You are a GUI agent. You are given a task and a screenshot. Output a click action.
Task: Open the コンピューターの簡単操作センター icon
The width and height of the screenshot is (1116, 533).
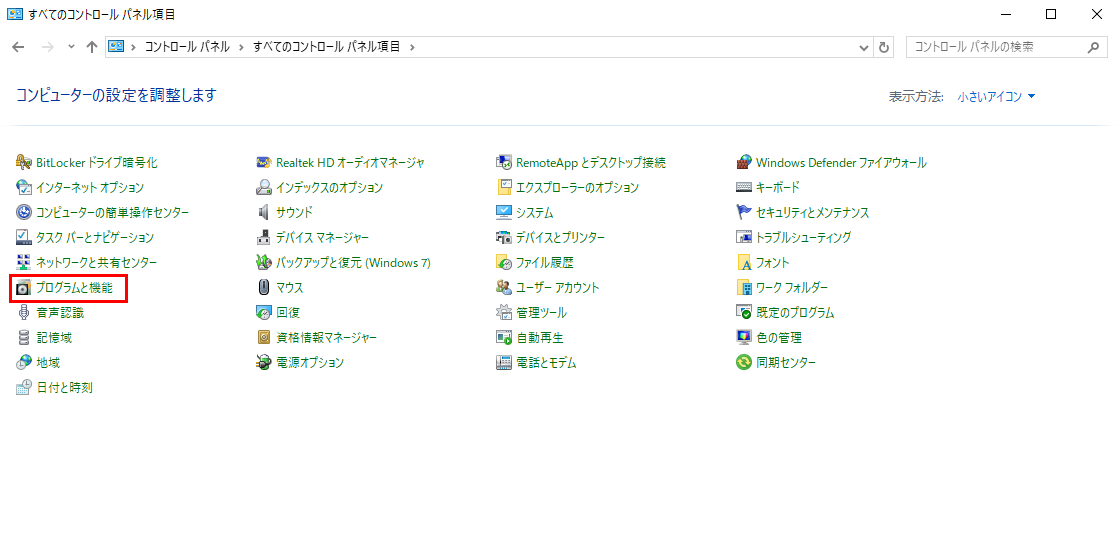[x=23, y=213]
